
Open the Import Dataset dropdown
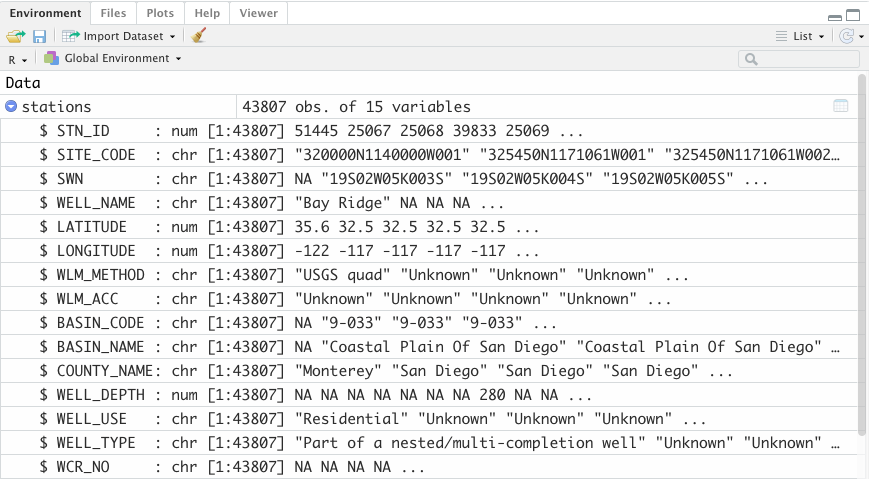tap(119, 36)
